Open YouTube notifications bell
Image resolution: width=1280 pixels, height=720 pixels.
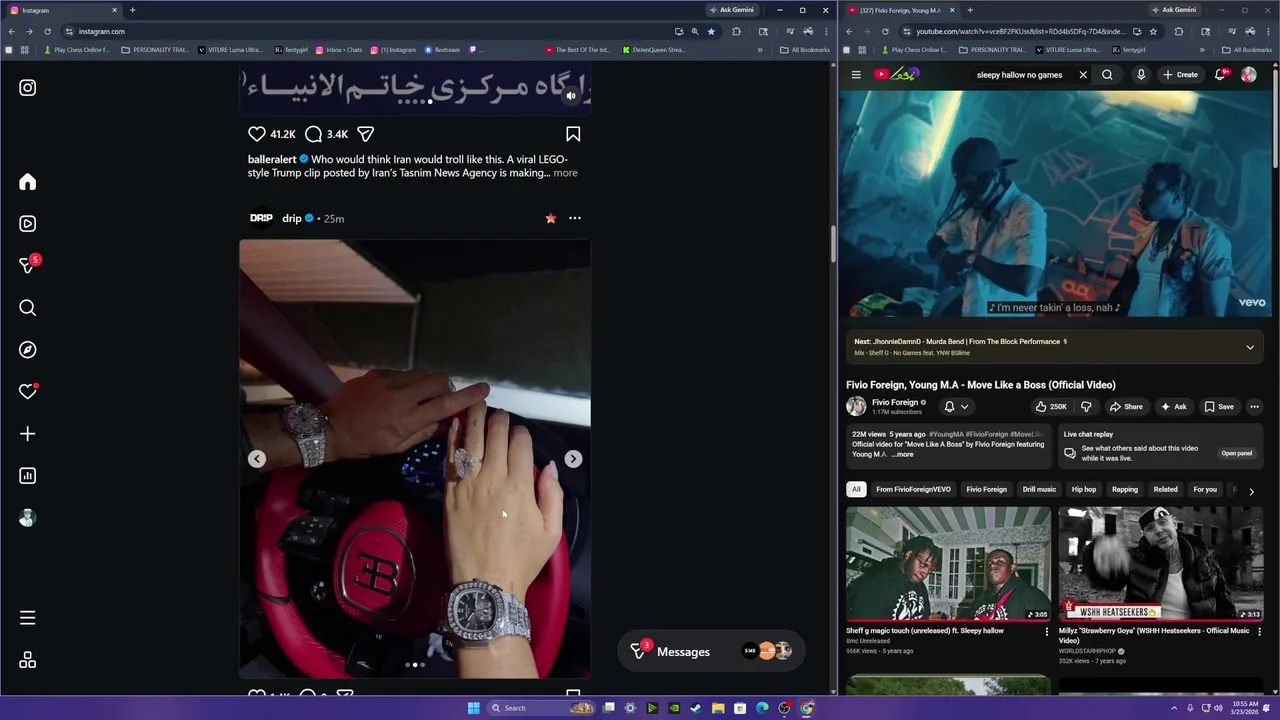[x=1220, y=74]
